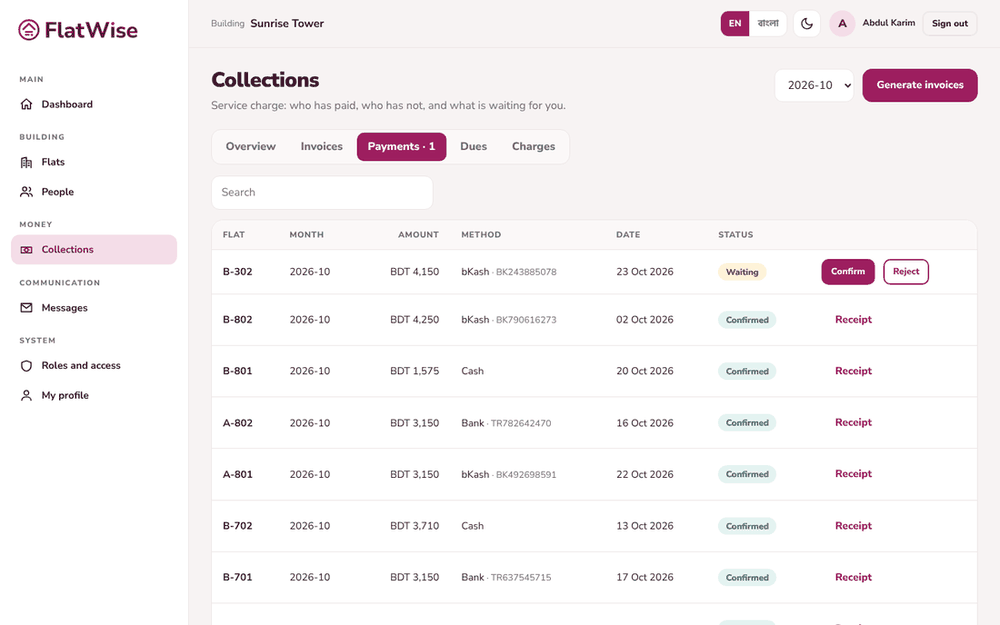Screen dimensions: 1000x625
Task: Click the MONTH column header
Action: pyautogui.click(x=307, y=235)
